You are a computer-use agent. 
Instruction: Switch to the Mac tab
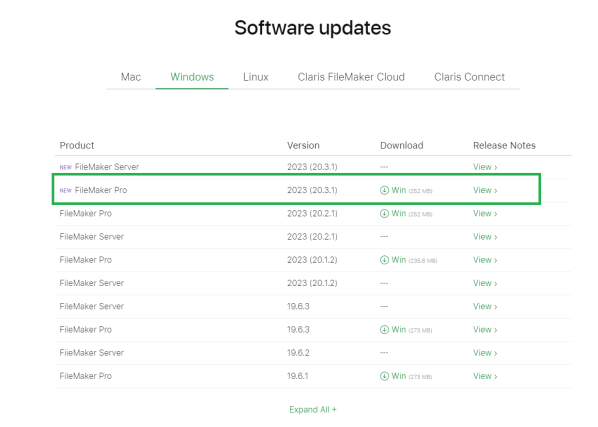(131, 77)
